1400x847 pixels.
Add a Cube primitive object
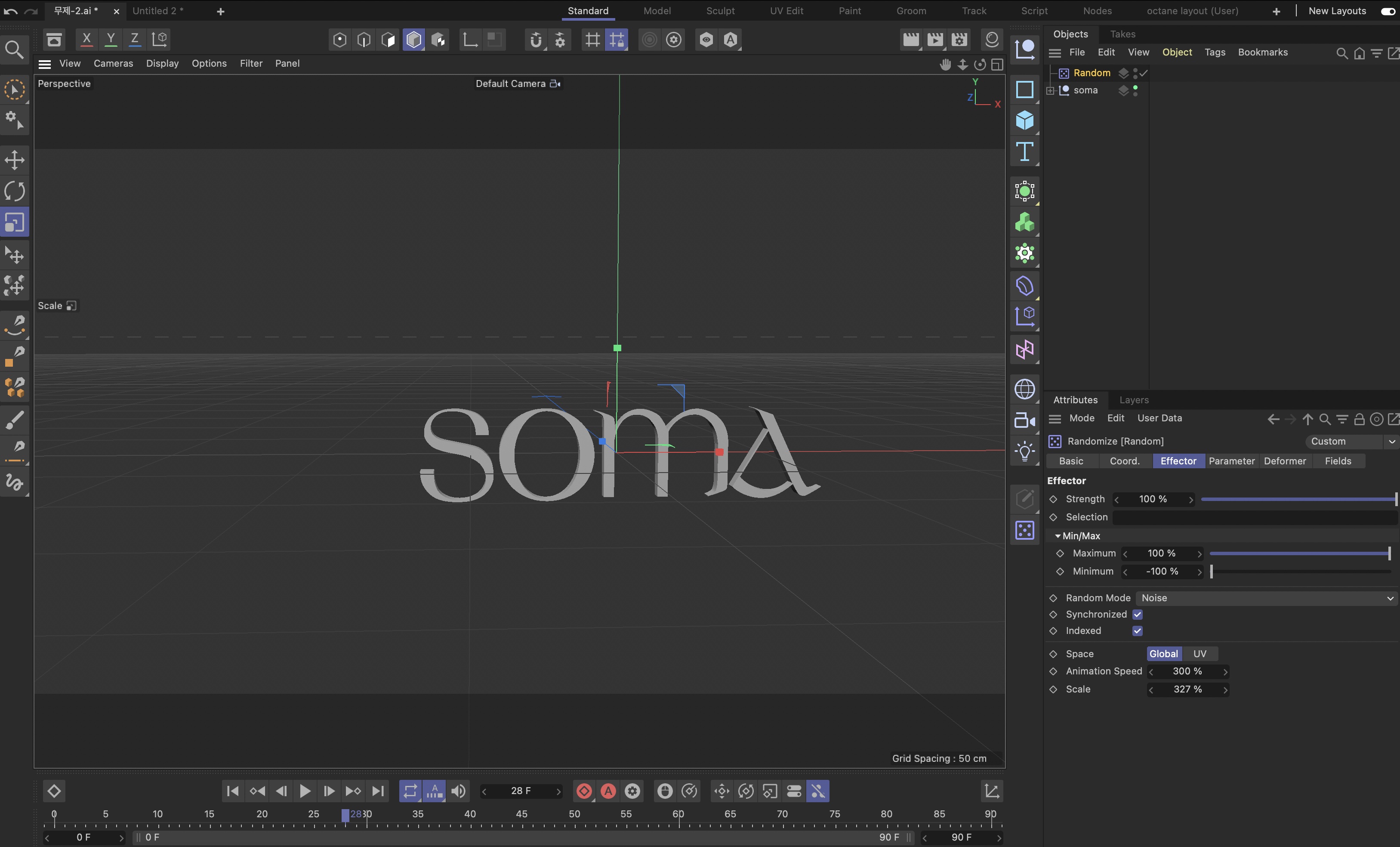[1024, 121]
